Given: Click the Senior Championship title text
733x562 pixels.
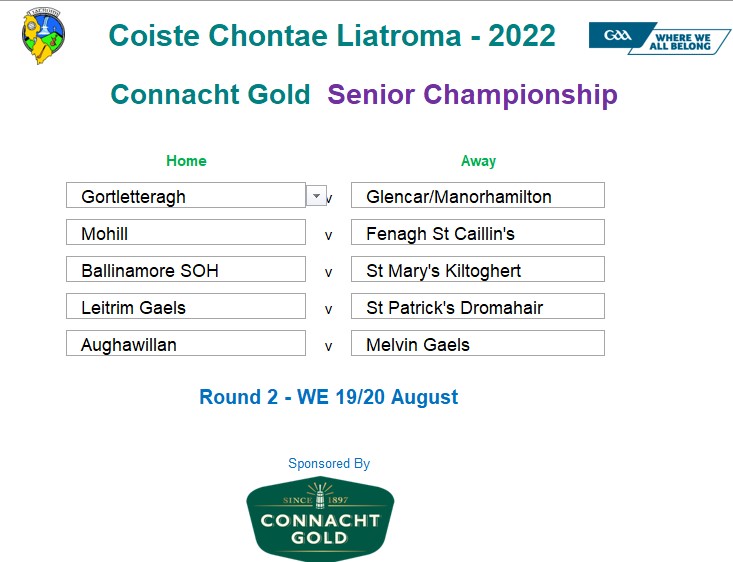Looking at the screenshot, I should click(x=473, y=95).
